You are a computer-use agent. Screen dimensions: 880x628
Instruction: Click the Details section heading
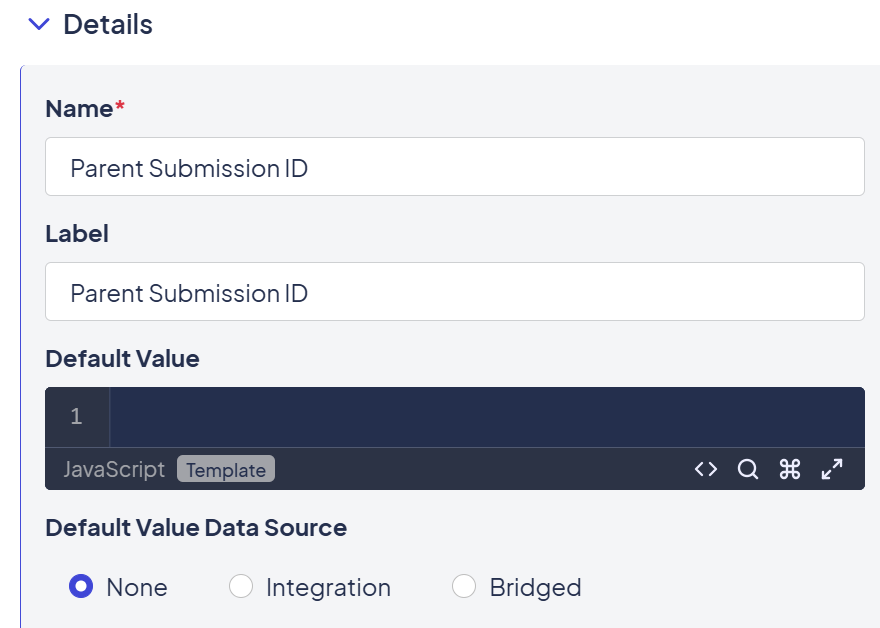[108, 25]
